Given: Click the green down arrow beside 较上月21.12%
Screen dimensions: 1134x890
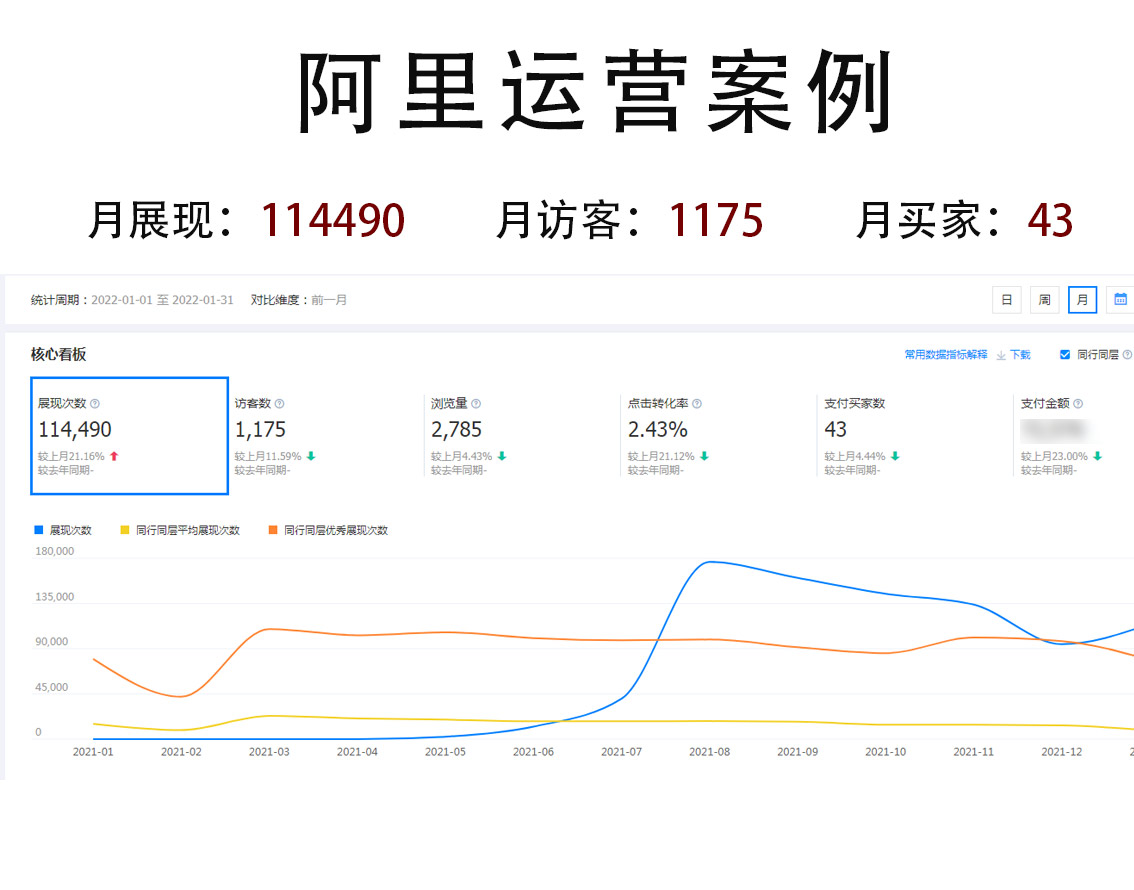Looking at the screenshot, I should [x=704, y=456].
